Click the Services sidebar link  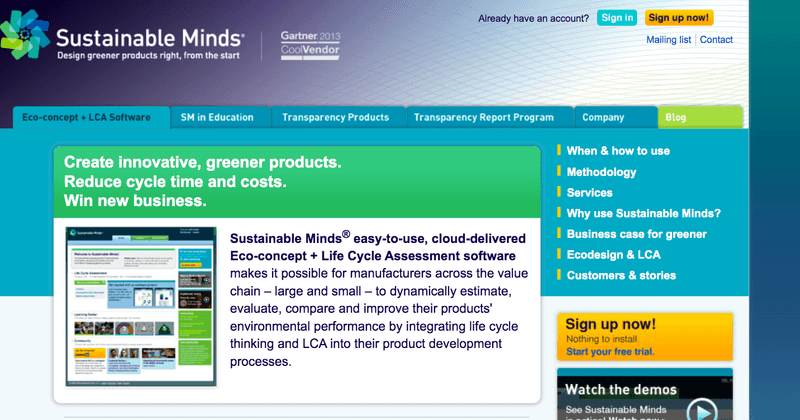(589, 193)
